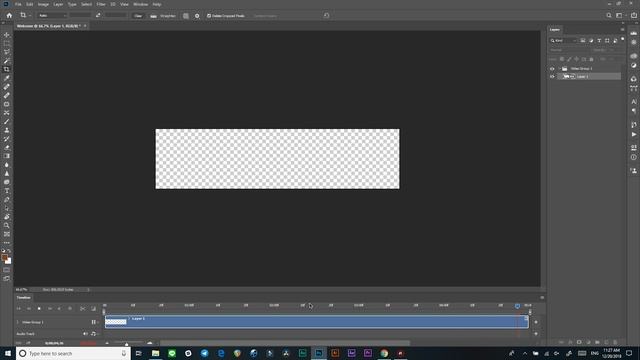Mute the Audio Track
The height and width of the screenshot is (360, 640).
click(x=85, y=334)
